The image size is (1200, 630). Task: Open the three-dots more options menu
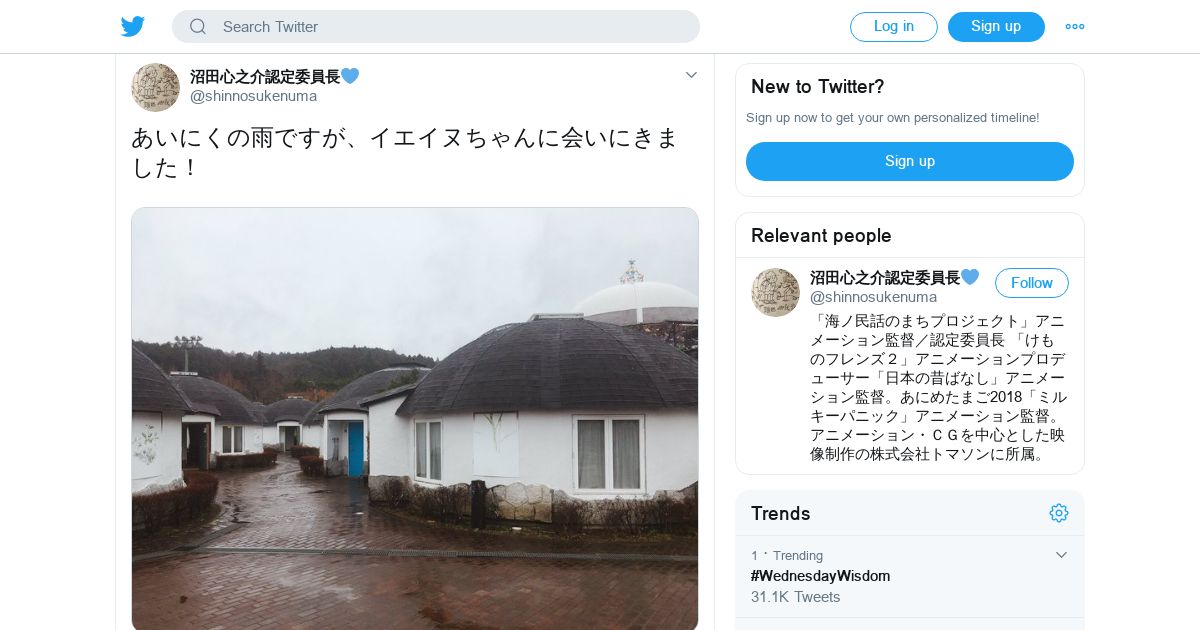click(x=1075, y=27)
